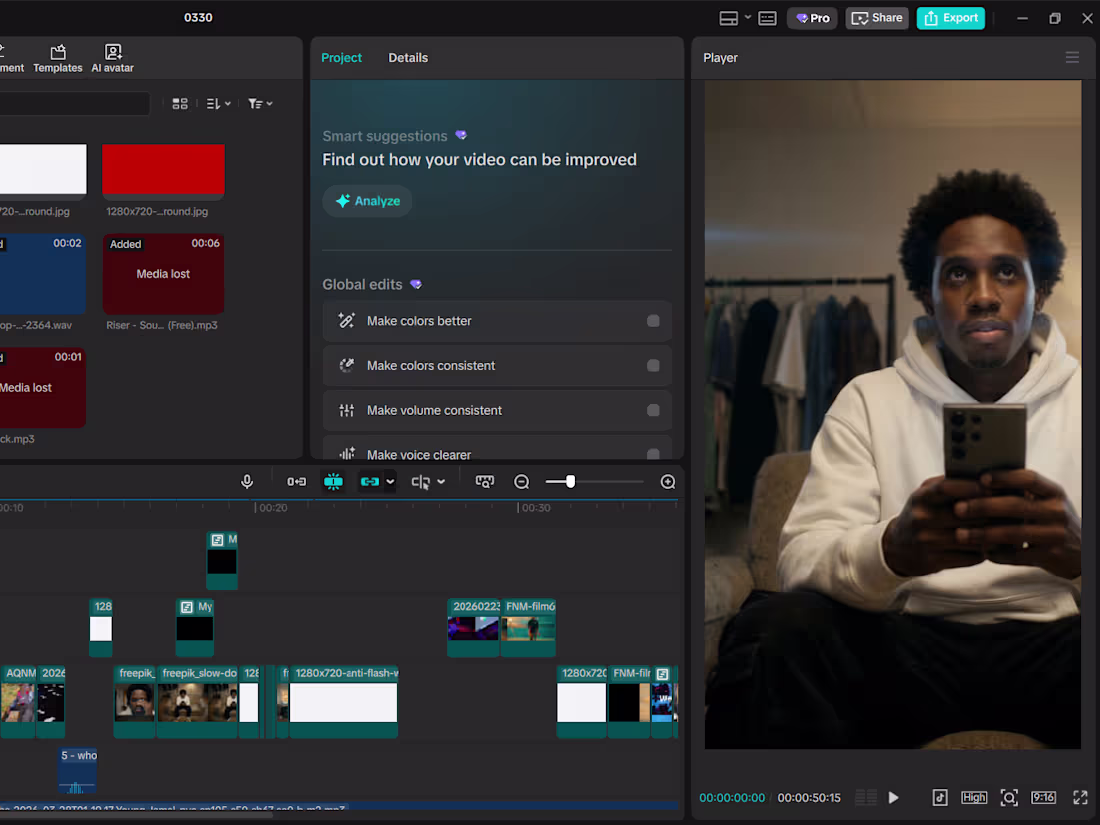The height and width of the screenshot is (825, 1100).
Task: Open the AI avatar panel
Action: [x=112, y=58]
